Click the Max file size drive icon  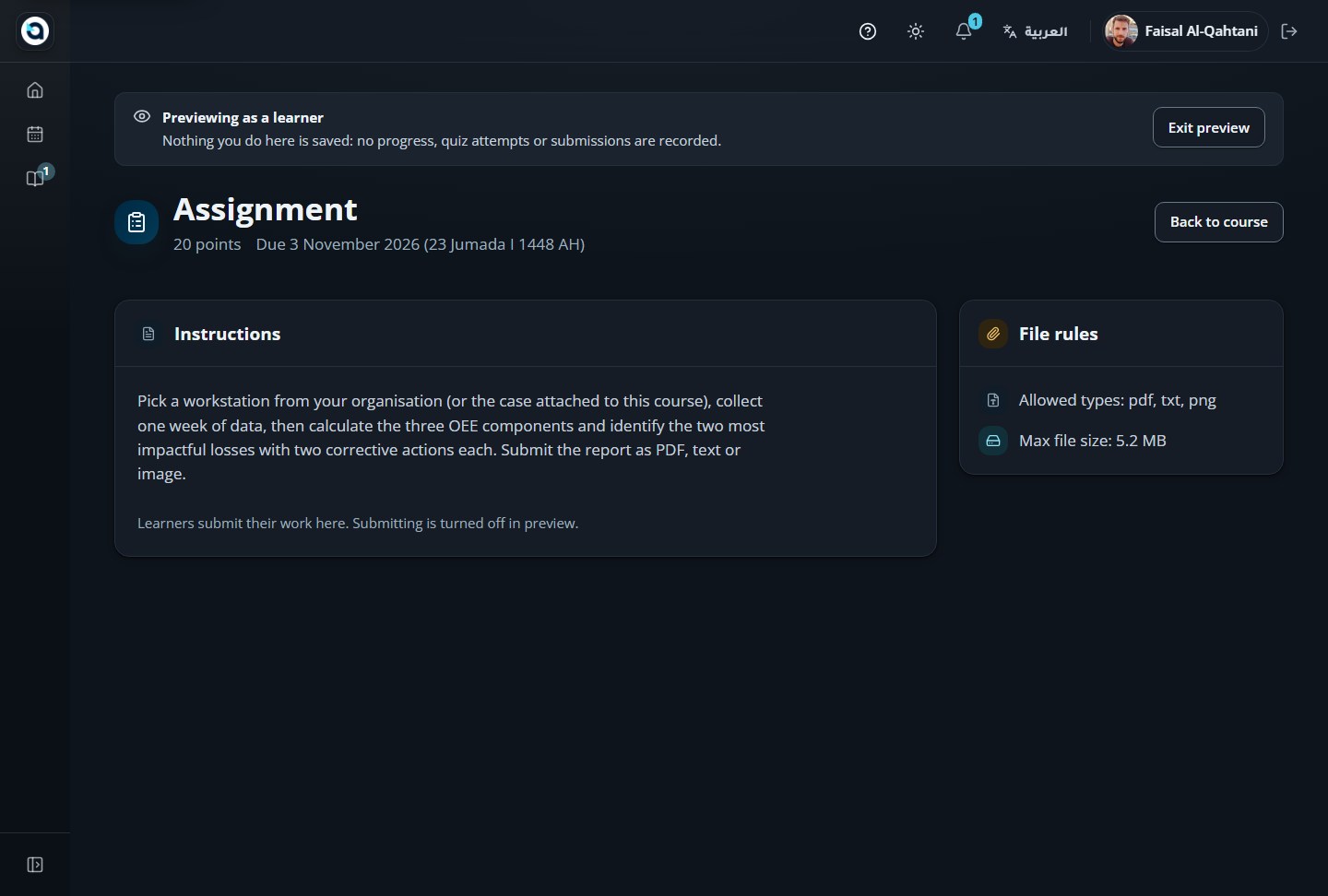click(993, 441)
